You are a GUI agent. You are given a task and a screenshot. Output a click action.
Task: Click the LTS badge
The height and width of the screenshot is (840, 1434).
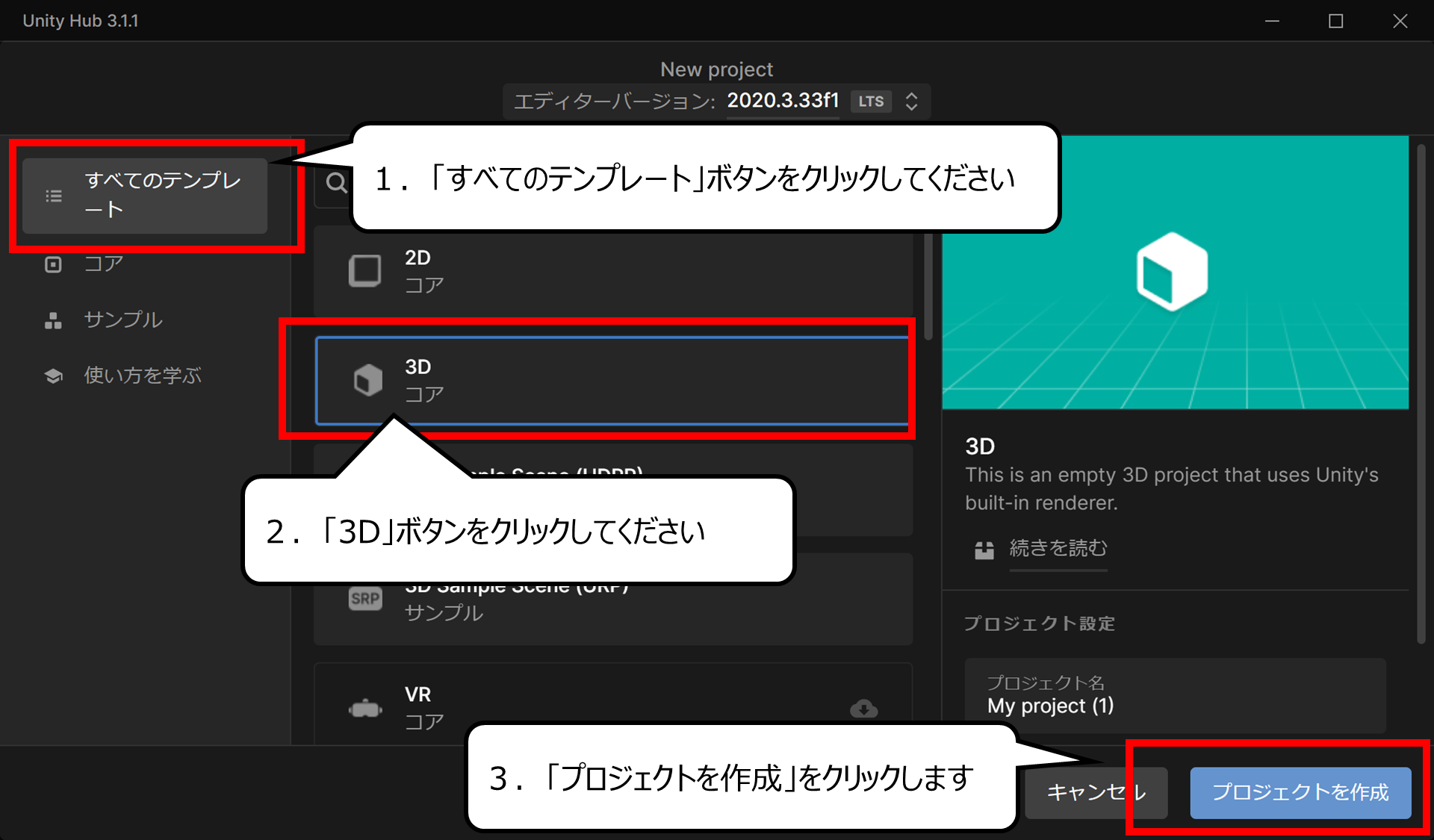871,102
